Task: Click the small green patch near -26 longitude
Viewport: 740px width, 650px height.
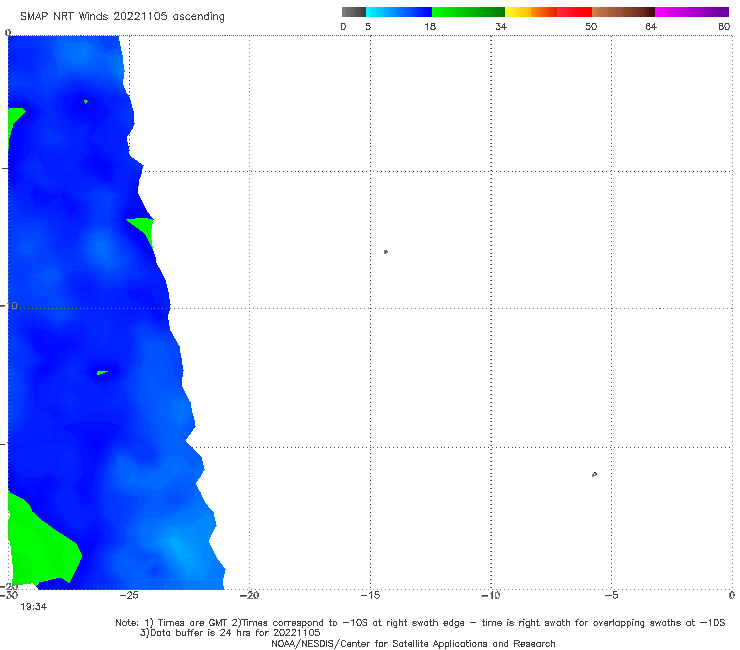Action: 102,373
